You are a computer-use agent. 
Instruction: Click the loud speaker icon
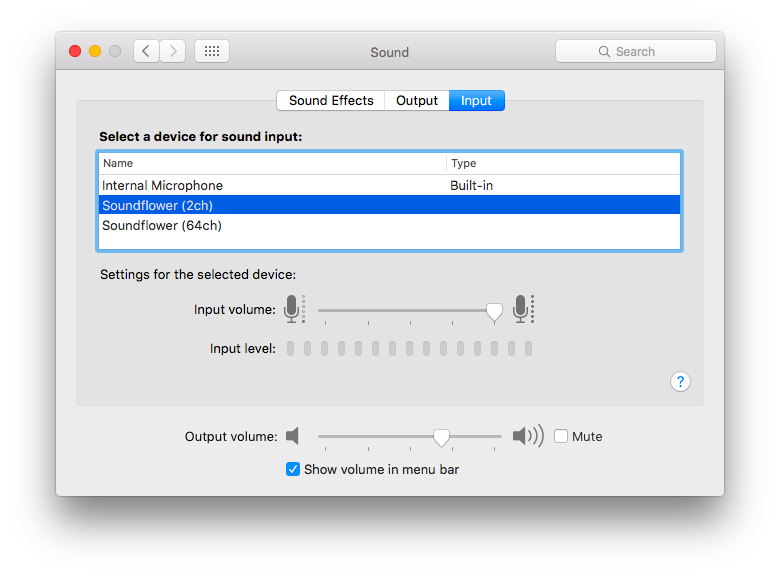coord(527,436)
